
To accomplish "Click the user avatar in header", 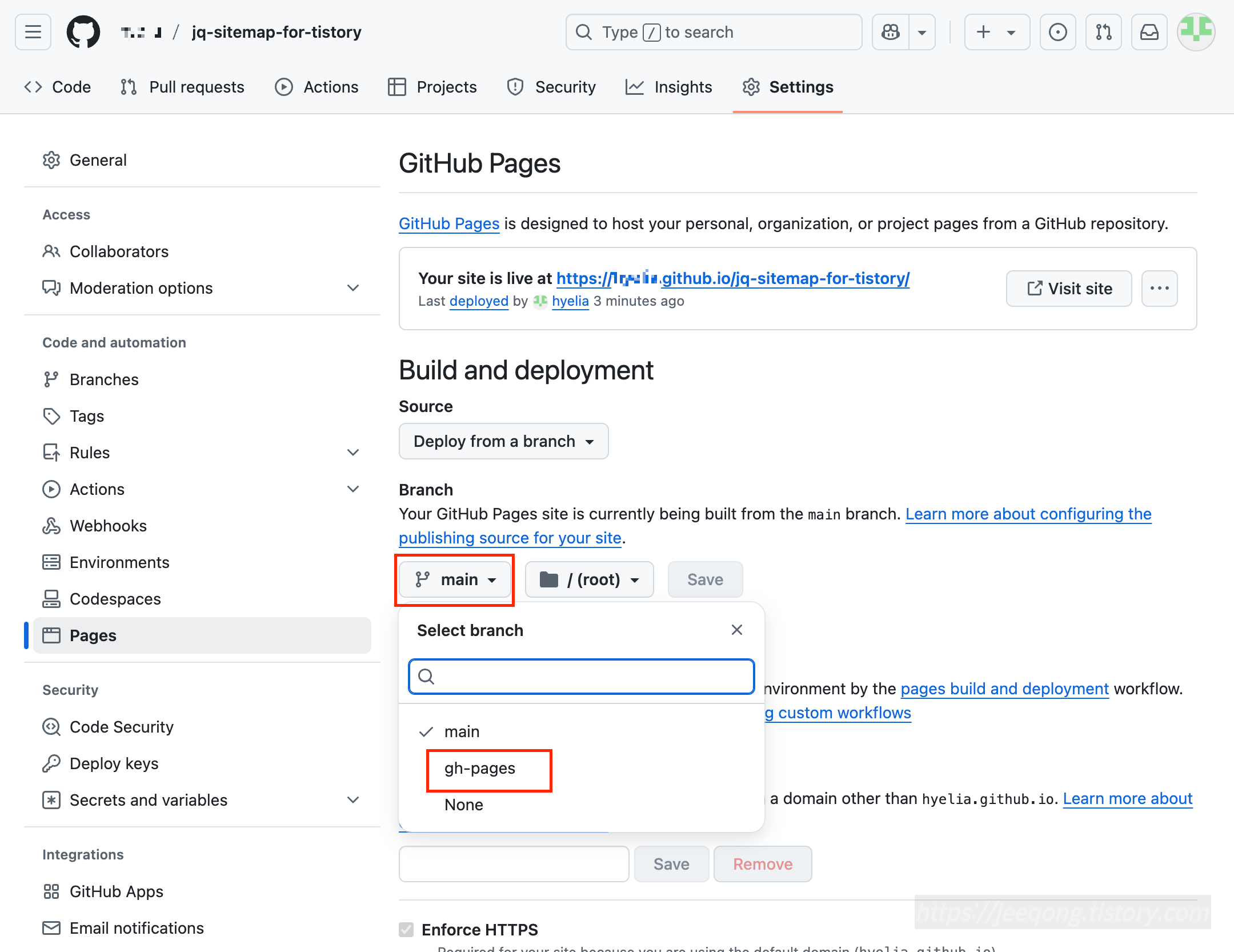I will coord(1196,32).
